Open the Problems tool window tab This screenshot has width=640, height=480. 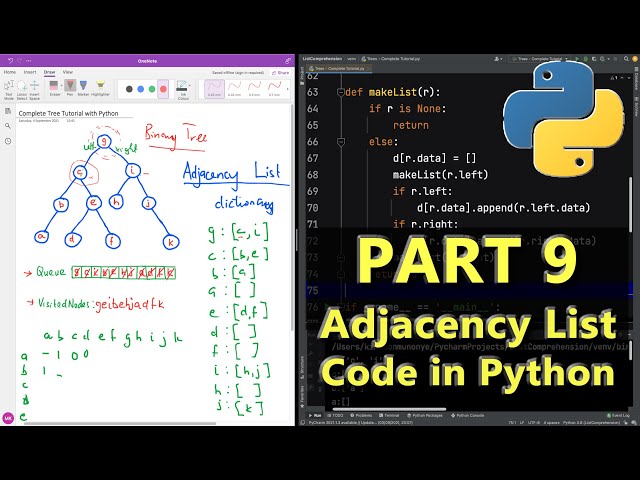pyautogui.click(x=361, y=416)
